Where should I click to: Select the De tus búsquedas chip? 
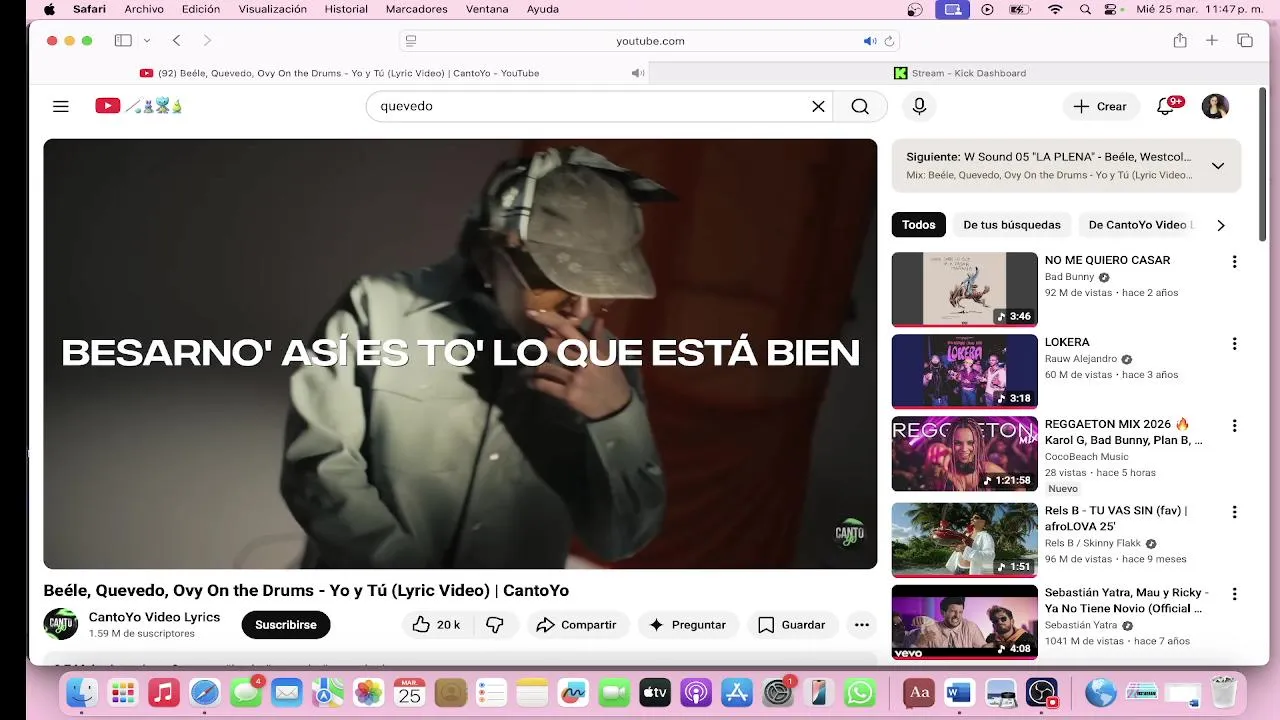(x=1012, y=225)
